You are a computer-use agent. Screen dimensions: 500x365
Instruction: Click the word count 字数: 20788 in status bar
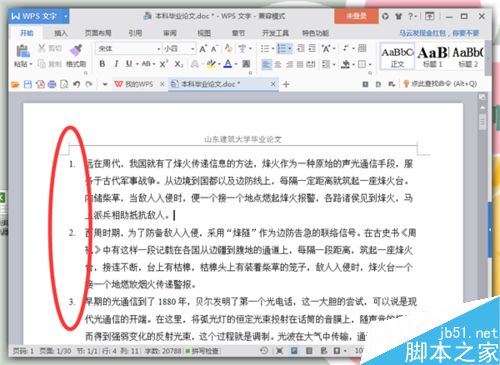pyautogui.click(x=163, y=351)
